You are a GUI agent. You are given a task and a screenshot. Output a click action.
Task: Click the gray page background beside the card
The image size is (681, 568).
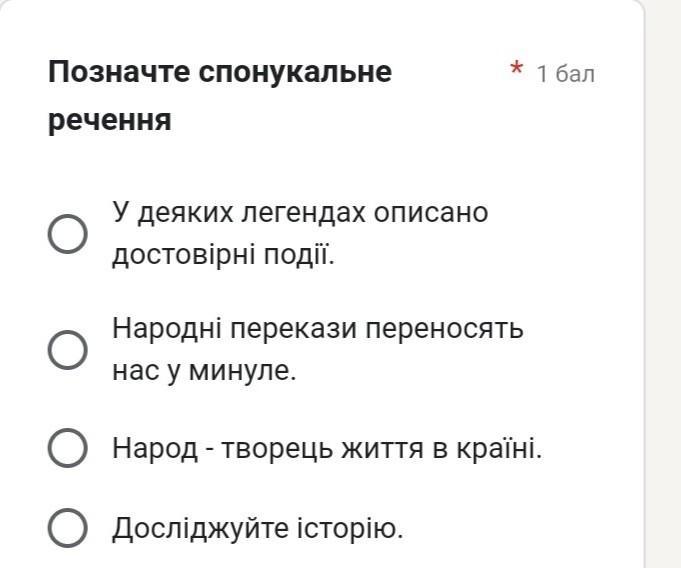point(664,300)
